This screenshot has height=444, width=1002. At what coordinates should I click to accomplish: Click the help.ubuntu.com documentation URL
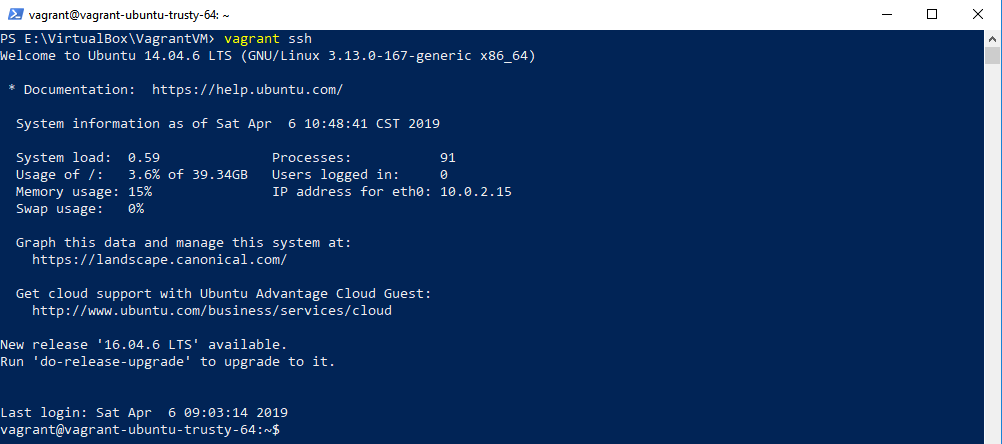pos(247,90)
